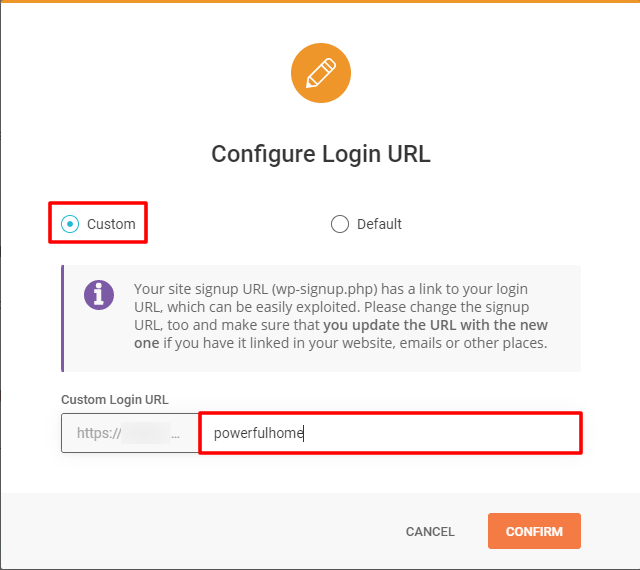This screenshot has height=570, width=640.
Task: Click the orange strip atop the dialog
Action: click(320, 1)
